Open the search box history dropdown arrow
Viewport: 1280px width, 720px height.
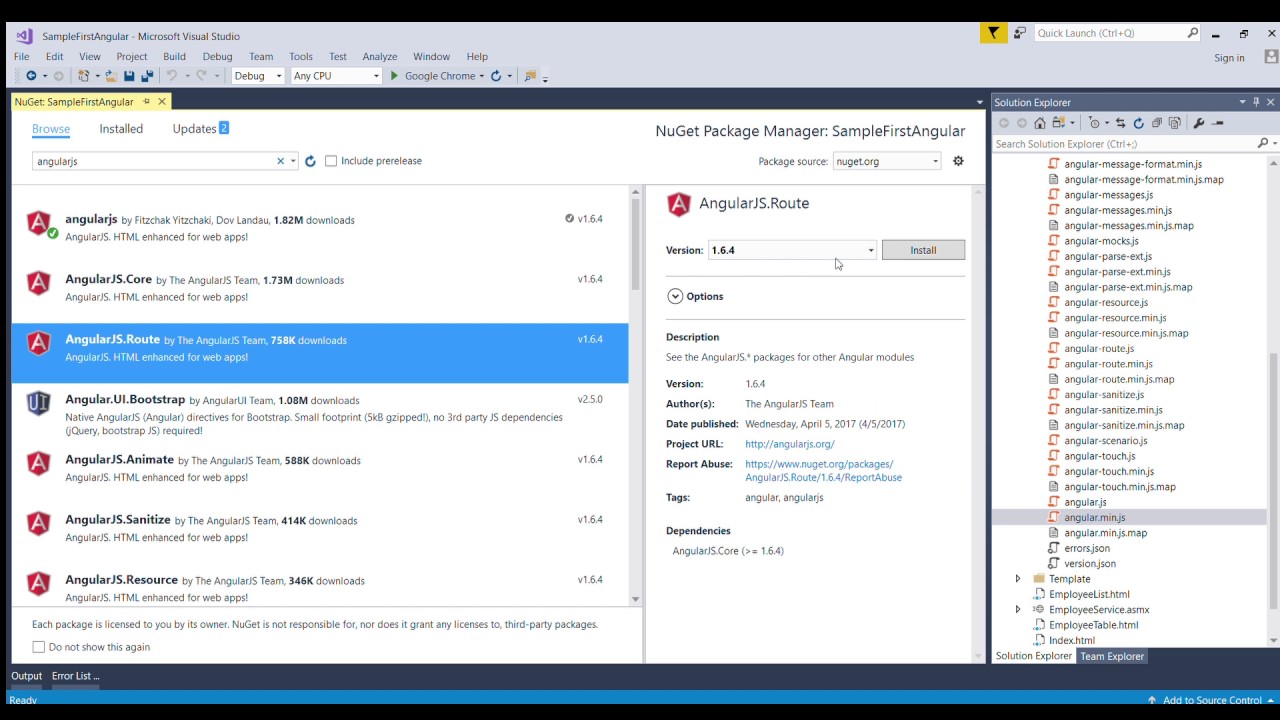[x=293, y=161]
